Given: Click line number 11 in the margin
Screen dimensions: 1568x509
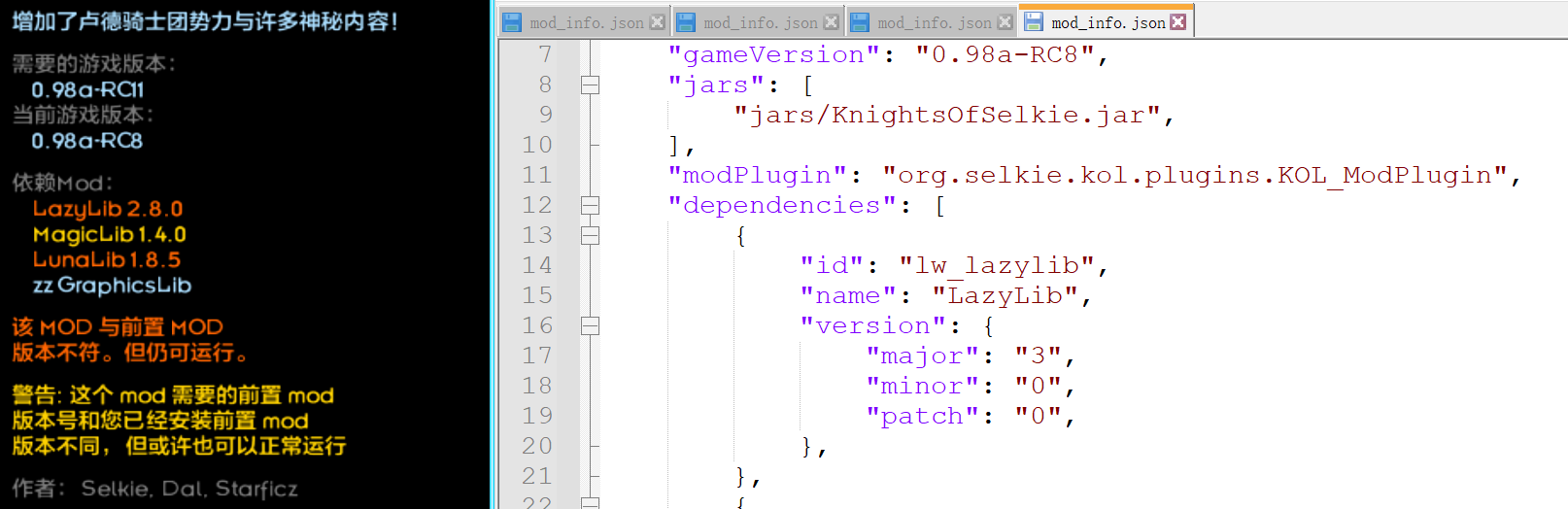Looking at the screenshot, I should (x=537, y=176).
